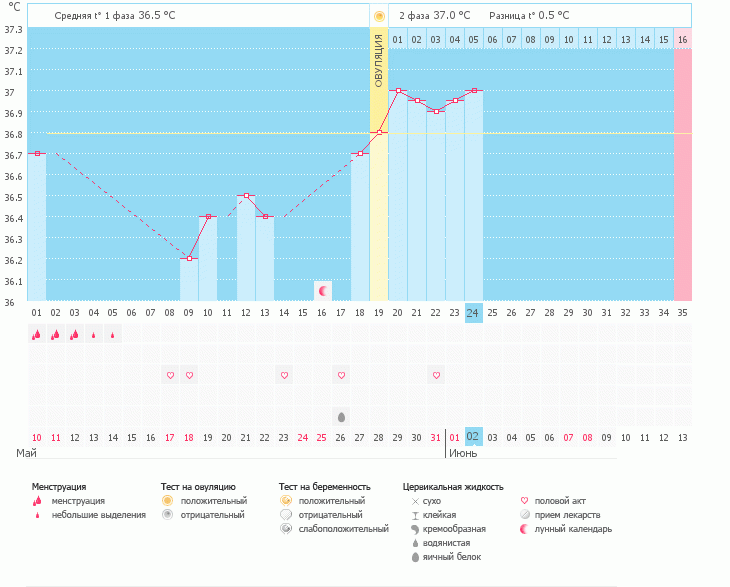Click the positive ovulation test legend icon
Image resolution: width=730 pixels, height=587 pixels.
168,500
